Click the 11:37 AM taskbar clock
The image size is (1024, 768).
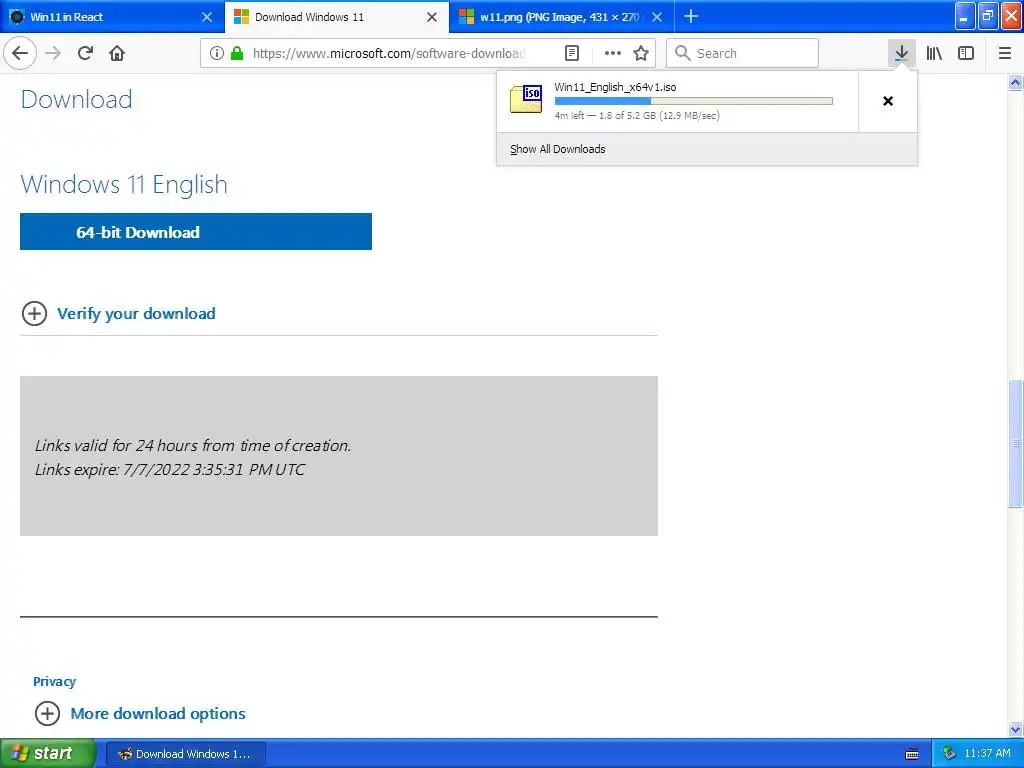pos(987,754)
